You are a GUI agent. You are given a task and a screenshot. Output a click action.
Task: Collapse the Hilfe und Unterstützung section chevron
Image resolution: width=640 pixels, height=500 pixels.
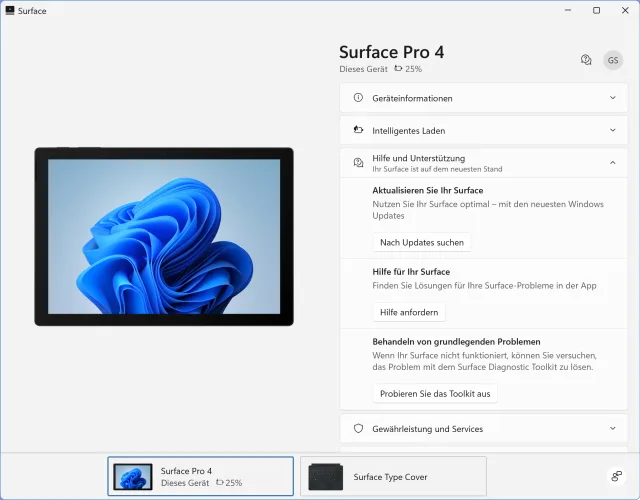click(x=612, y=162)
